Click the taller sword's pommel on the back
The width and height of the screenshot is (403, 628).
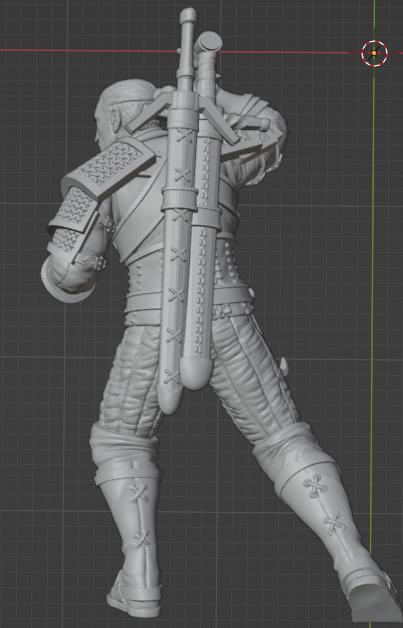tap(188, 15)
